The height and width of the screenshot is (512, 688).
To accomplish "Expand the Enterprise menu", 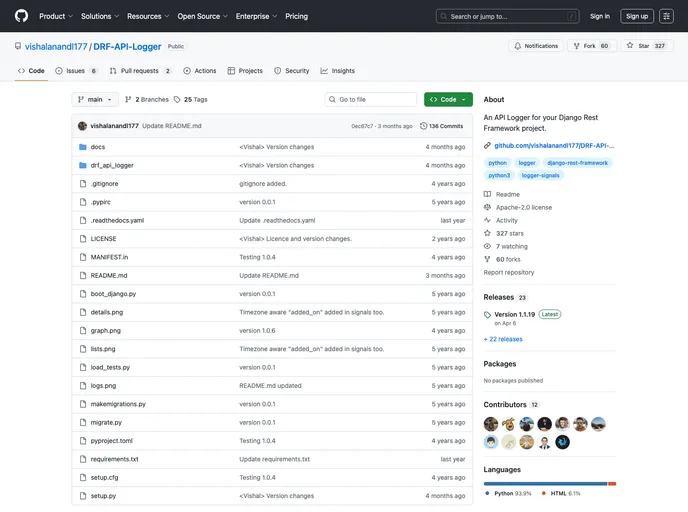I will pyautogui.click(x=256, y=16).
